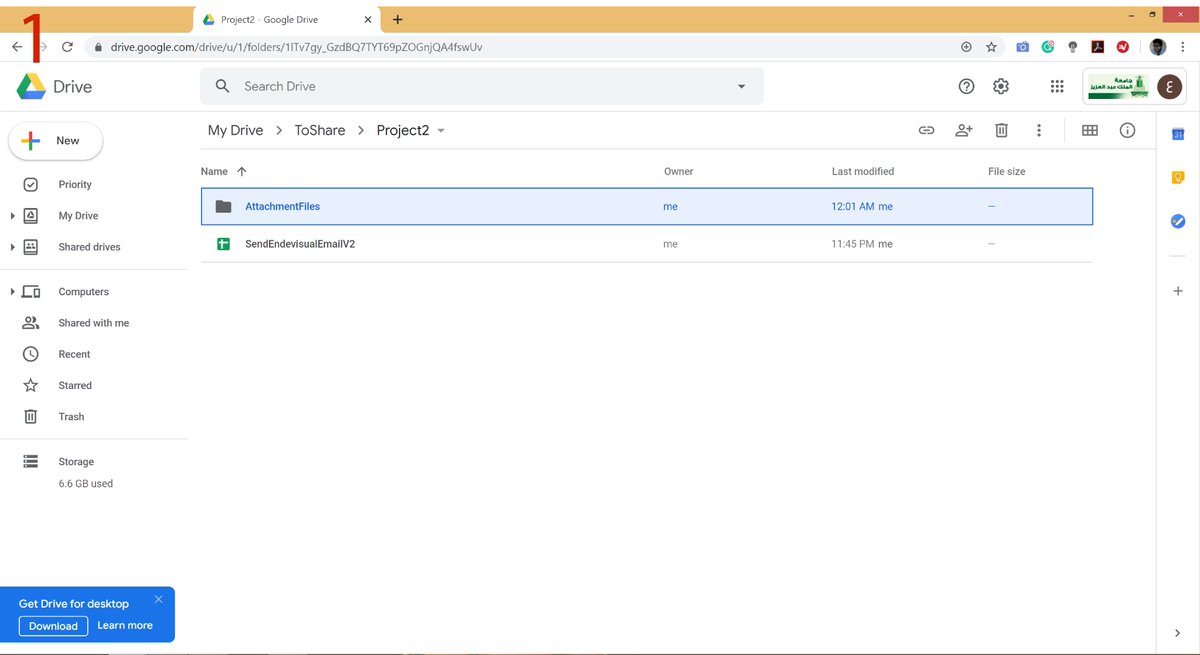Select the Project2 - Google Drive tab
Image resolution: width=1200 pixels, height=655 pixels.
[287, 20]
